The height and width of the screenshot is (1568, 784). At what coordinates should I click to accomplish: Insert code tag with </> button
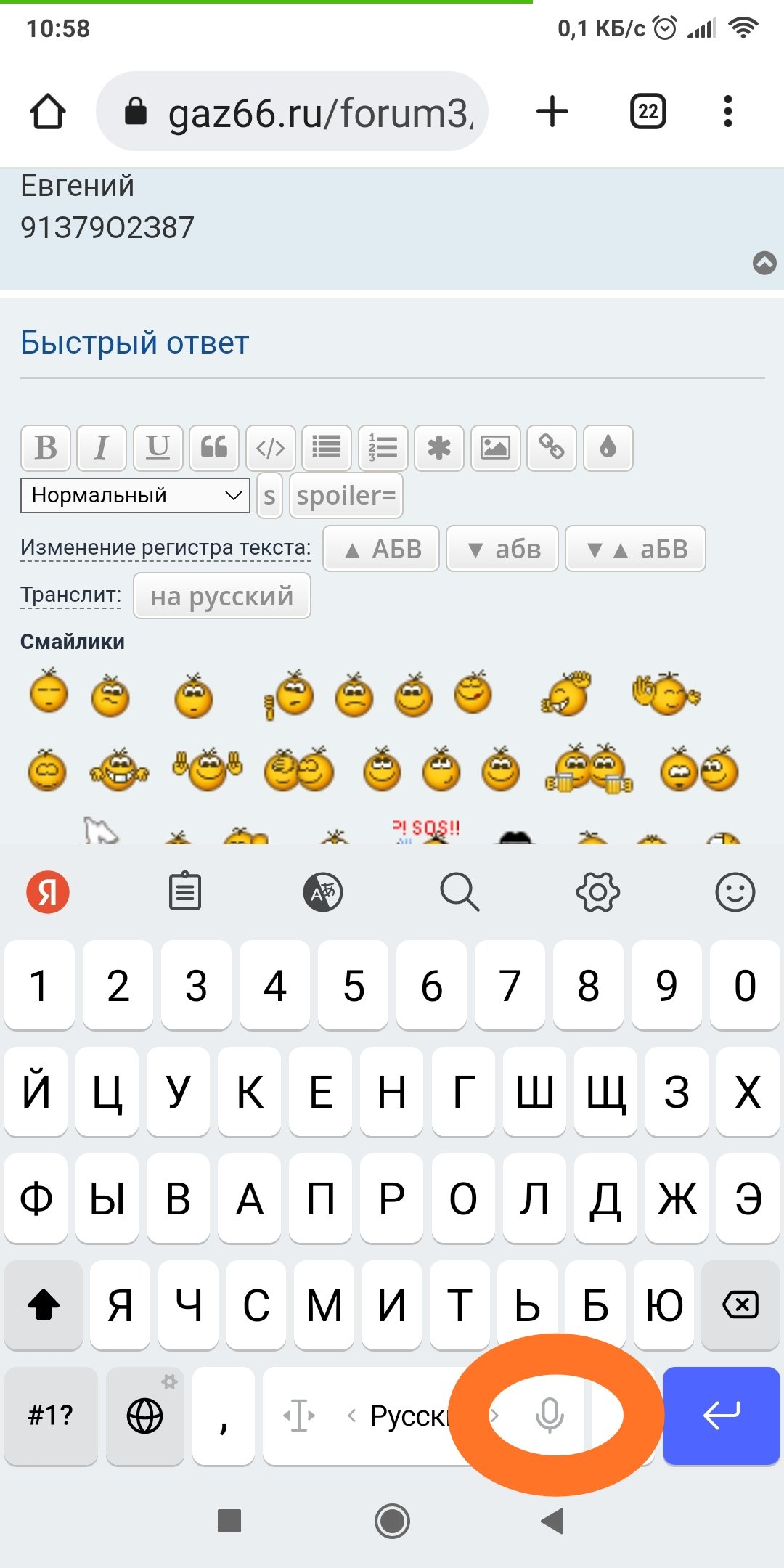[x=271, y=448]
